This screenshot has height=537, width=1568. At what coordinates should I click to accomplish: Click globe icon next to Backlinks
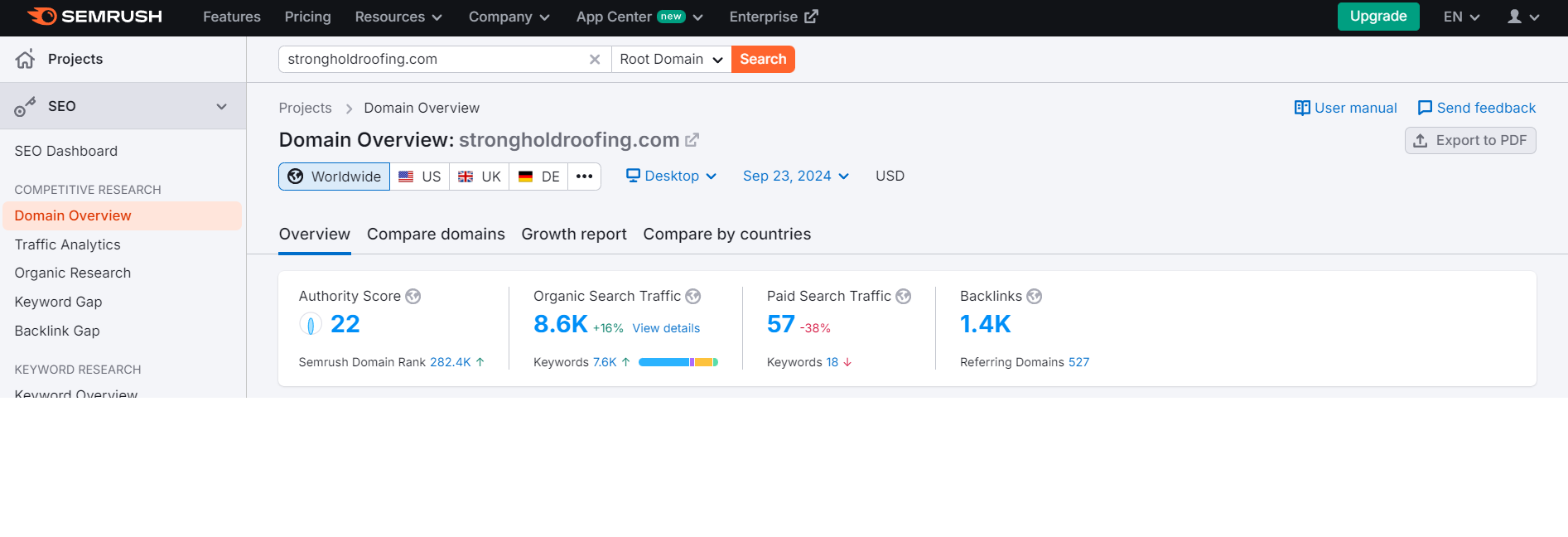pos(1035,297)
